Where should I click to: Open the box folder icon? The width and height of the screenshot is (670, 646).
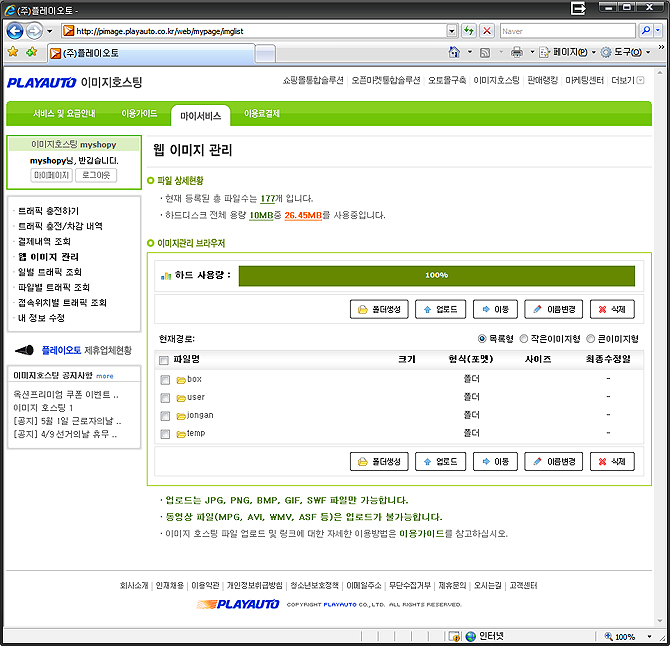coord(181,380)
